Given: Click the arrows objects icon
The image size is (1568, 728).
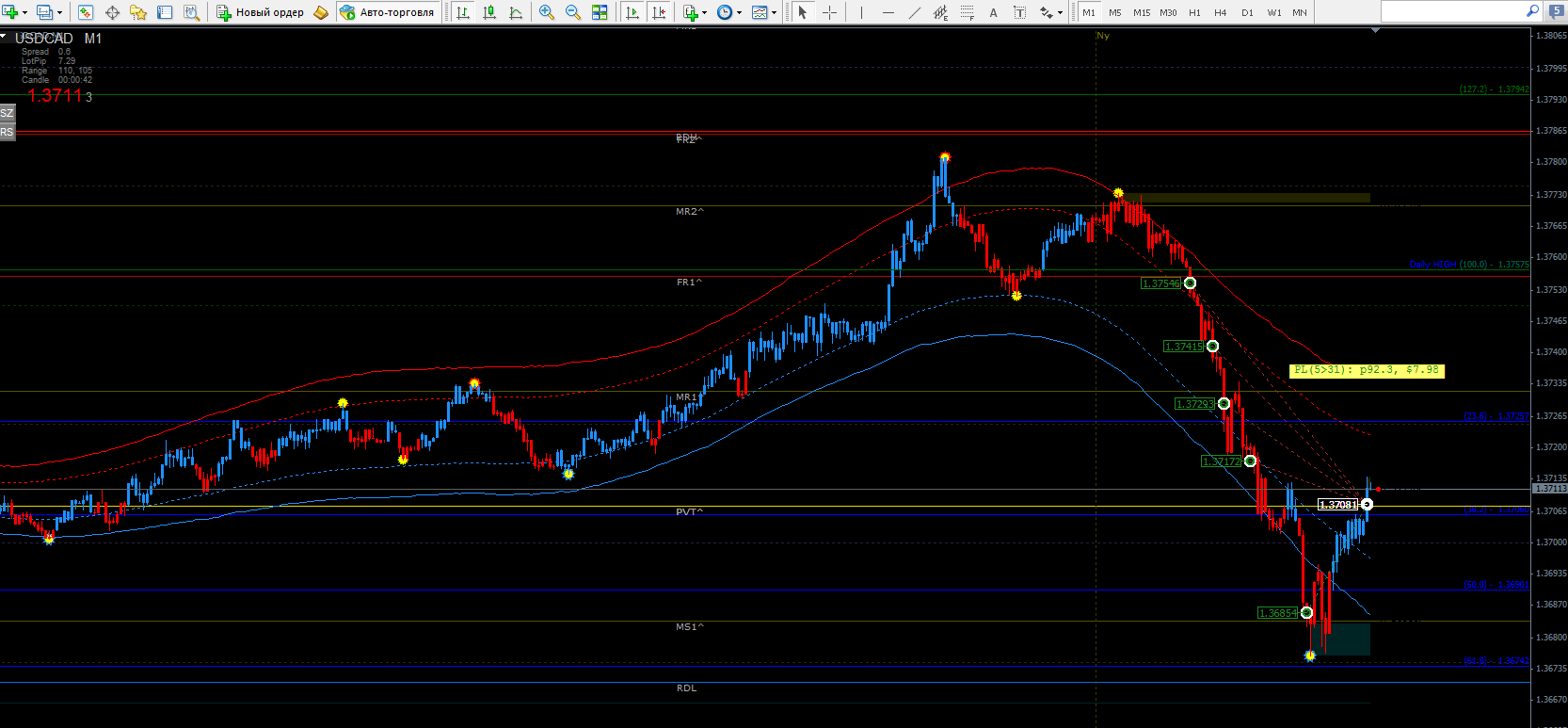Looking at the screenshot, I should point(1045,12).
